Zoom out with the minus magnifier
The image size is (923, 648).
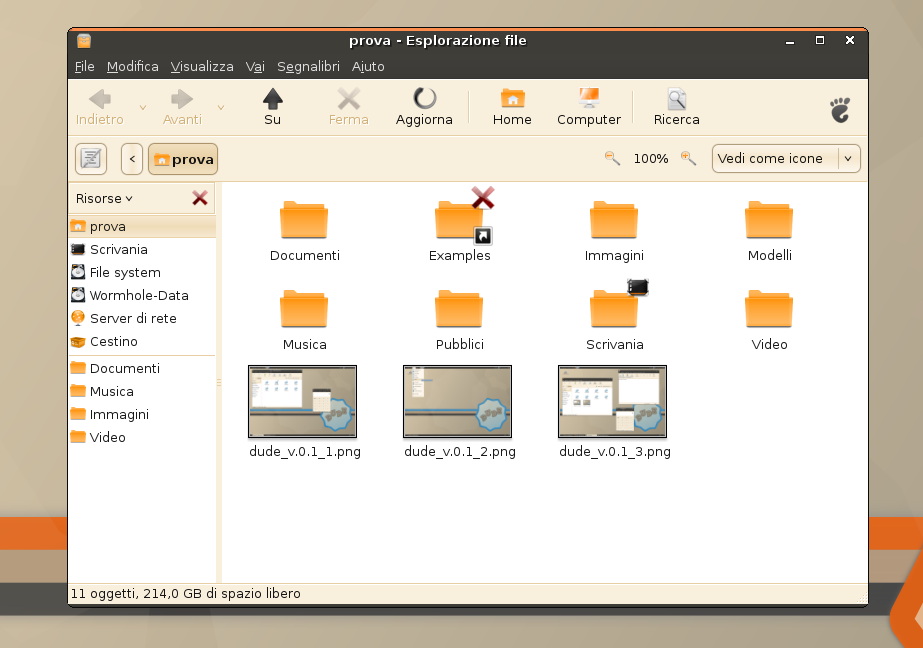(x=612, y=158)
